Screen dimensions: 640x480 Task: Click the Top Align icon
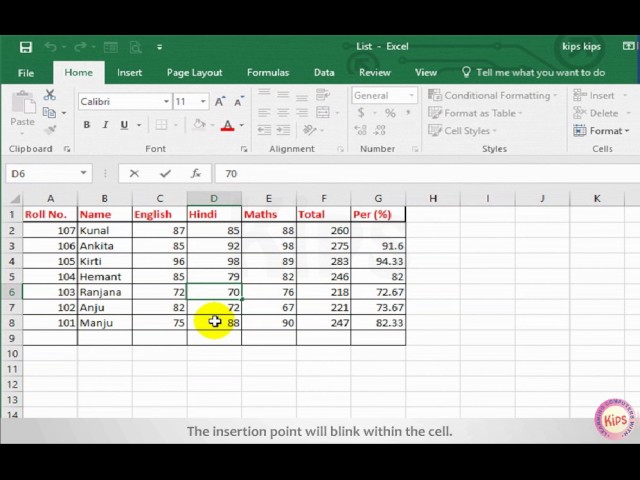click(264, 94)
